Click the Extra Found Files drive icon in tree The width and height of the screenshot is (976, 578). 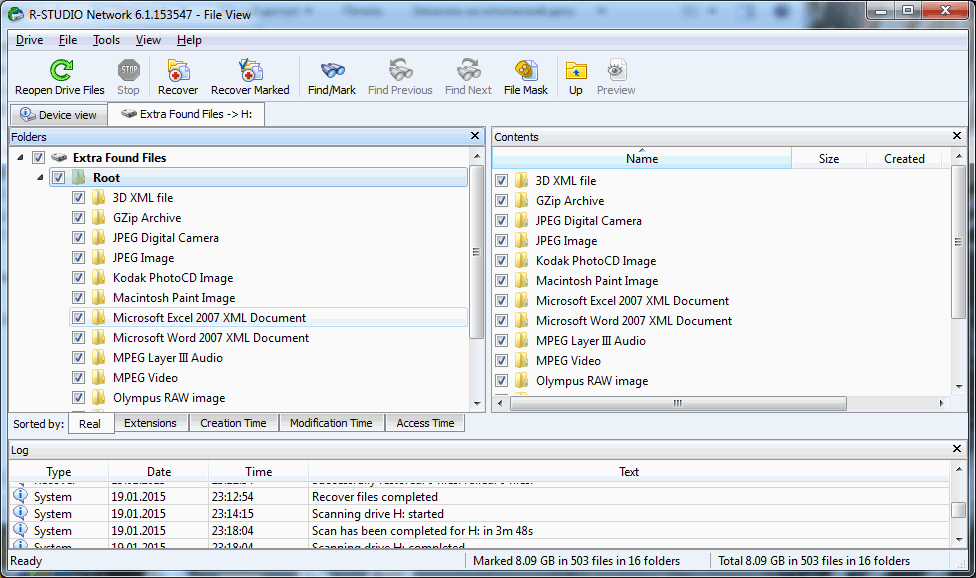pos(60,158)
